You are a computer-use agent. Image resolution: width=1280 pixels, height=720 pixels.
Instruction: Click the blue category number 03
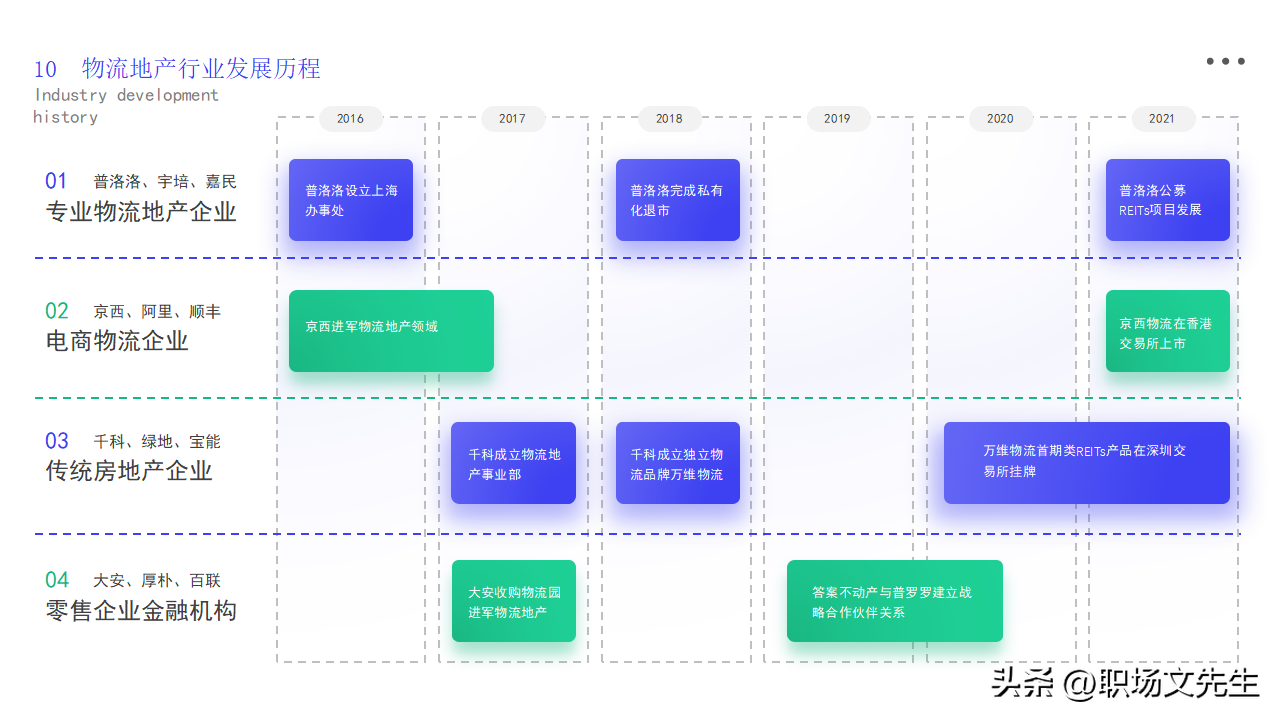(x=57, y=441)
